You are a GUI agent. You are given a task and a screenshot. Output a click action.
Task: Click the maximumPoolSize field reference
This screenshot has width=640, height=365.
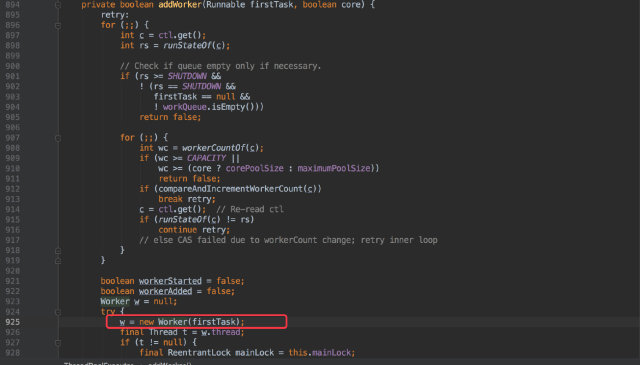pyautogui.click(x=334, y=168)
